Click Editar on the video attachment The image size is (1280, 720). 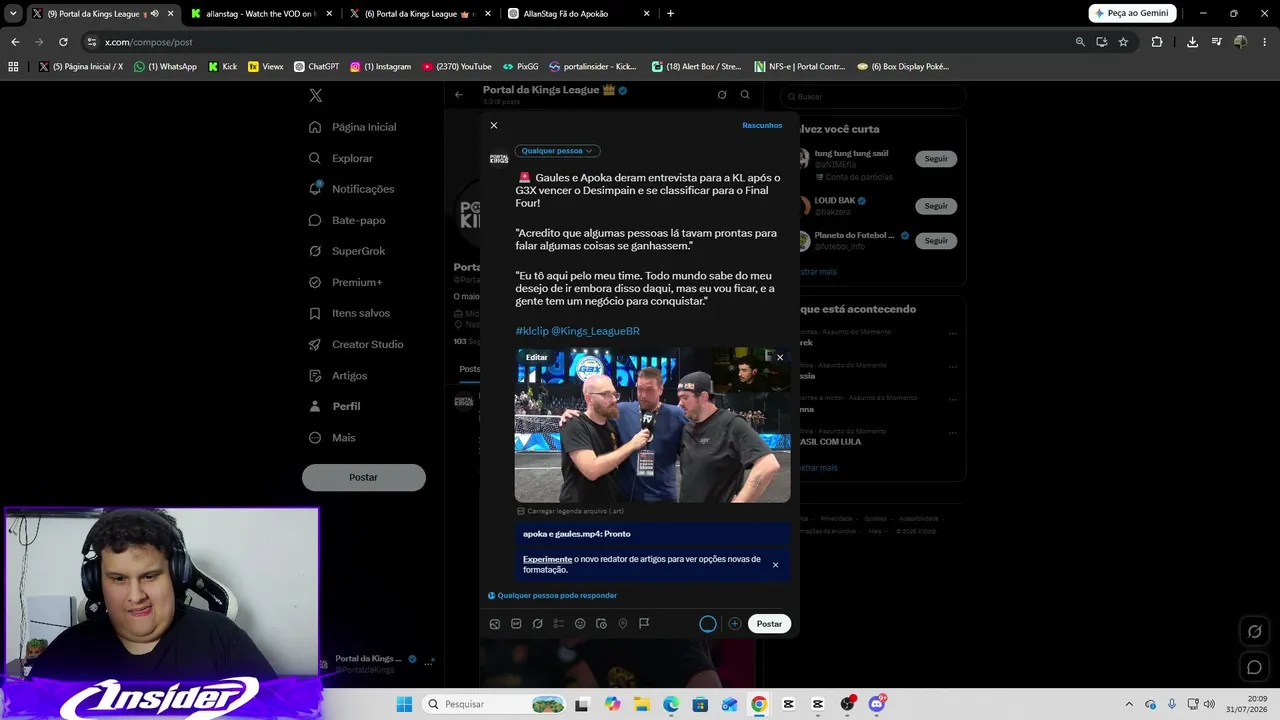tap(537, 357)
